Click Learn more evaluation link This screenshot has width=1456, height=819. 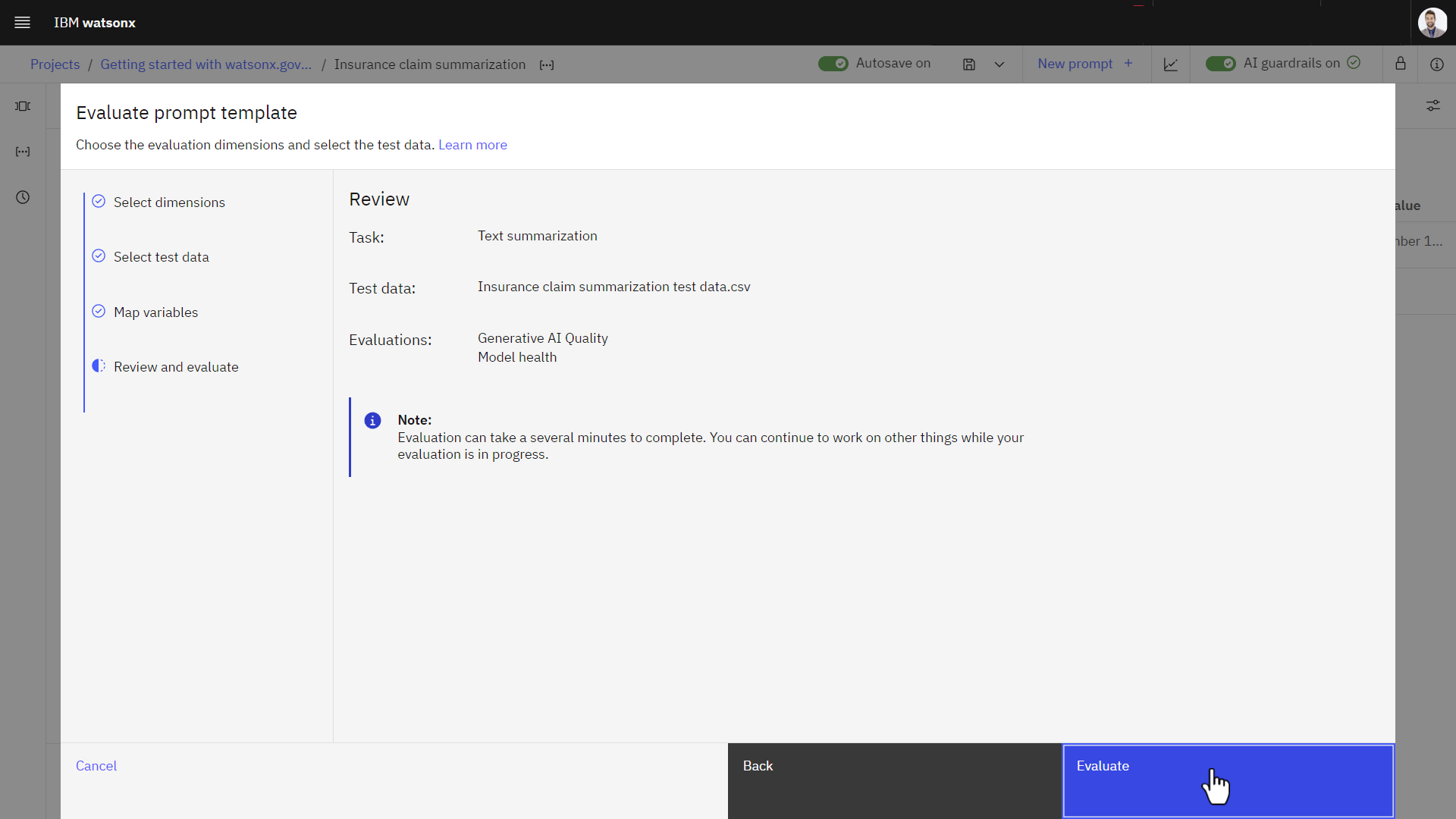[472, 144]
